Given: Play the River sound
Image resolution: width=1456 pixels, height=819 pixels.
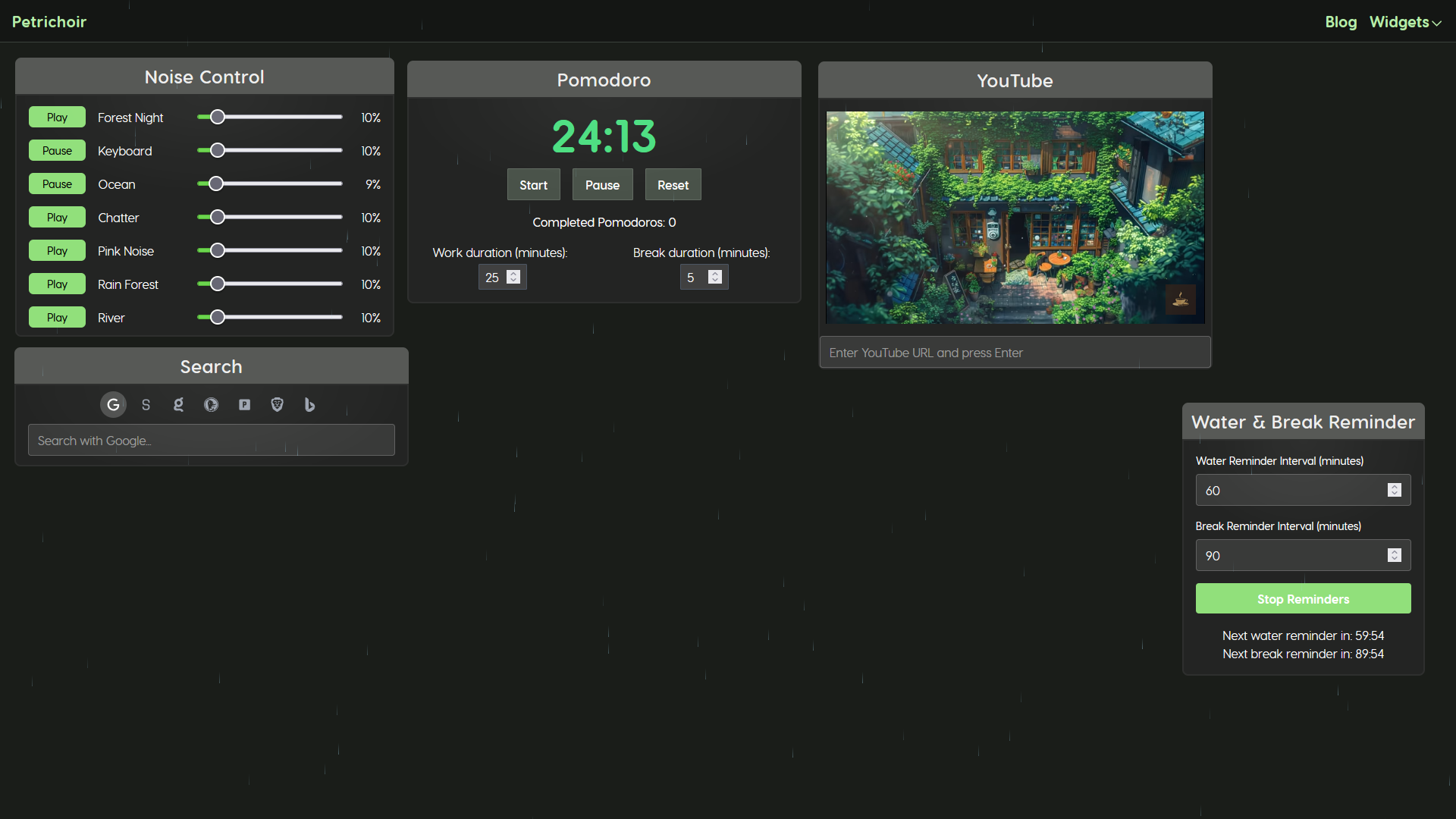Looking at the screenshot, I should pyautogui.click(x=57, y=317).
